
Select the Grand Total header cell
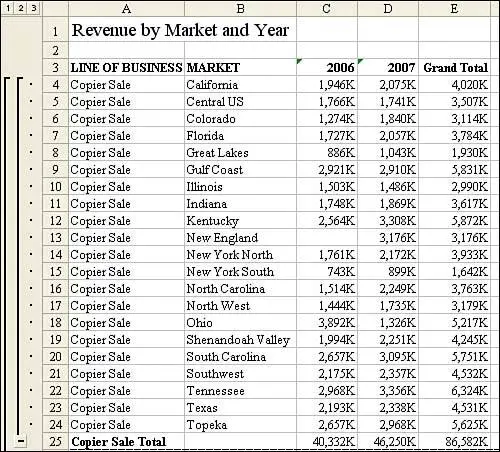[454, 67]
